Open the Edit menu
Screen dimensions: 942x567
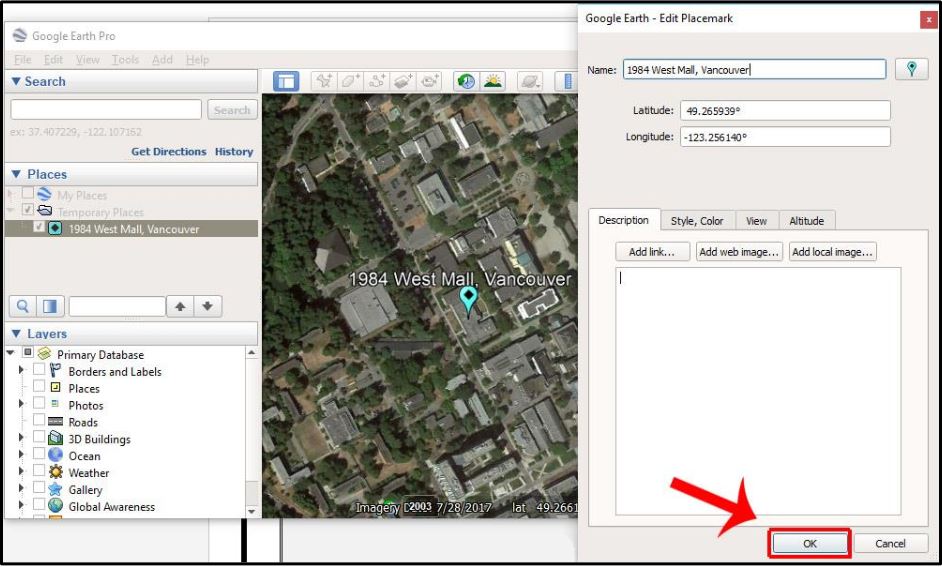tap(53, 59)
